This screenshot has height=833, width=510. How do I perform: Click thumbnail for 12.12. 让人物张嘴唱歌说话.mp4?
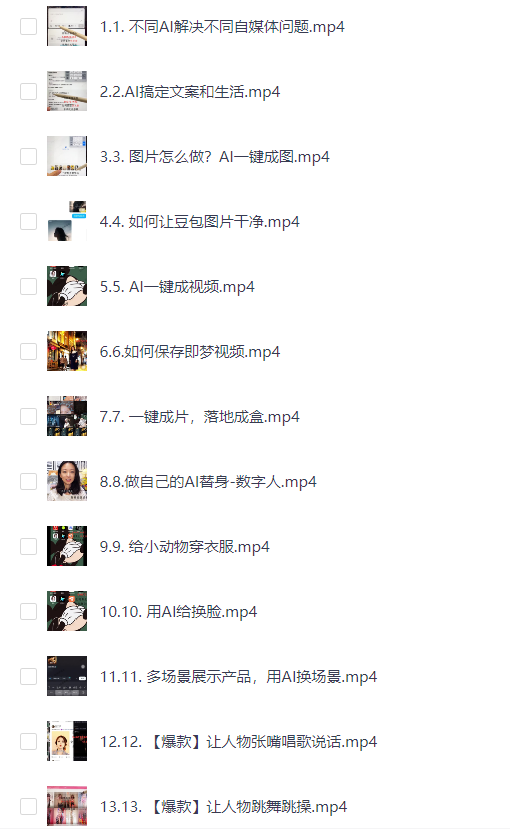tap(67, 741)
